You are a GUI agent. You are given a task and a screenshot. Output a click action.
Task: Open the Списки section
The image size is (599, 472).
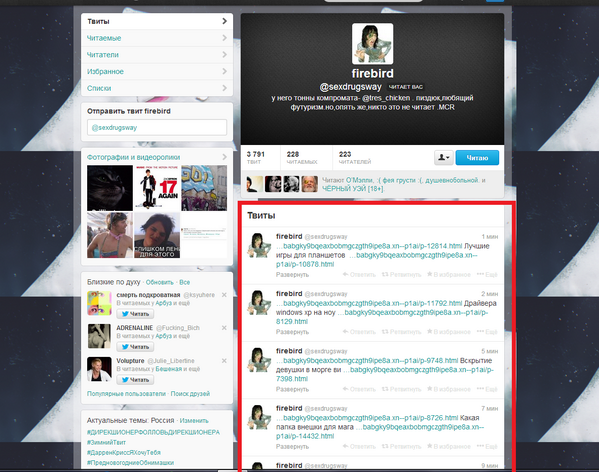(157, 88)
